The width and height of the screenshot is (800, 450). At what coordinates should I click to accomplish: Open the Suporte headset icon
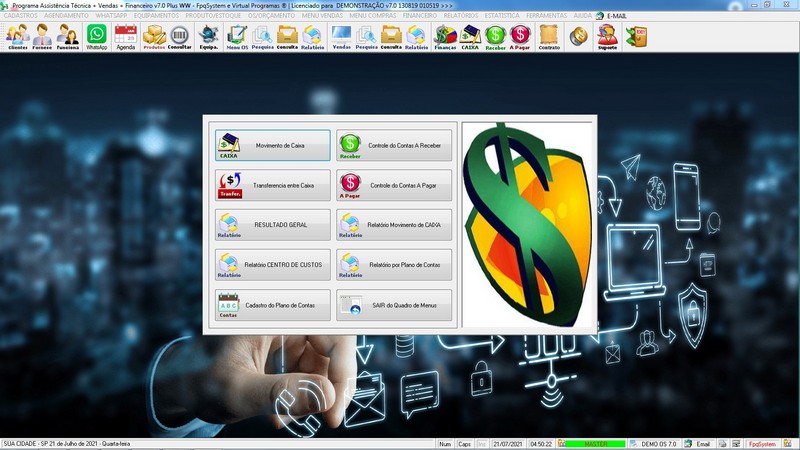[607, 37]
